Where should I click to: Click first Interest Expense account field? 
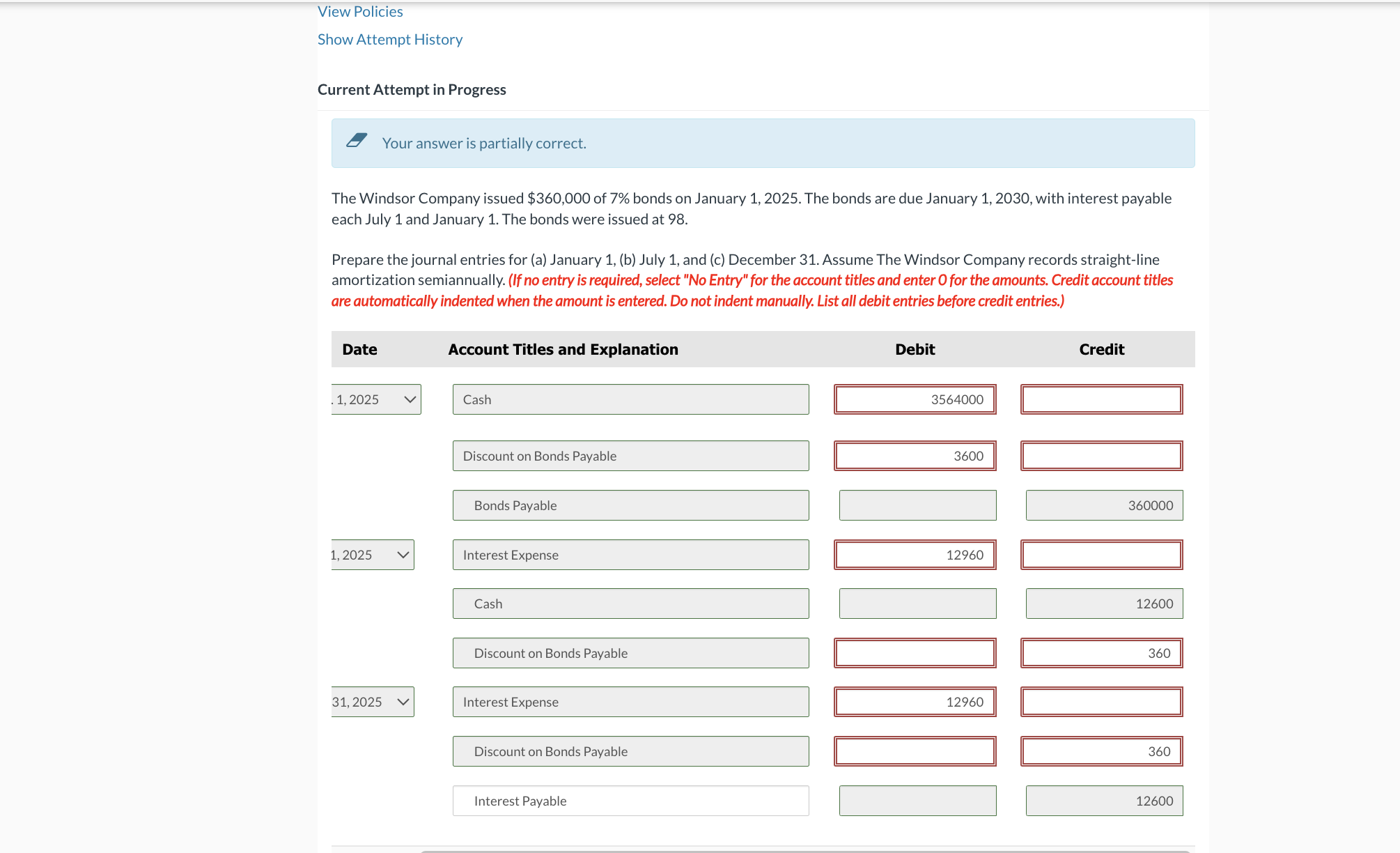point(630,555)
